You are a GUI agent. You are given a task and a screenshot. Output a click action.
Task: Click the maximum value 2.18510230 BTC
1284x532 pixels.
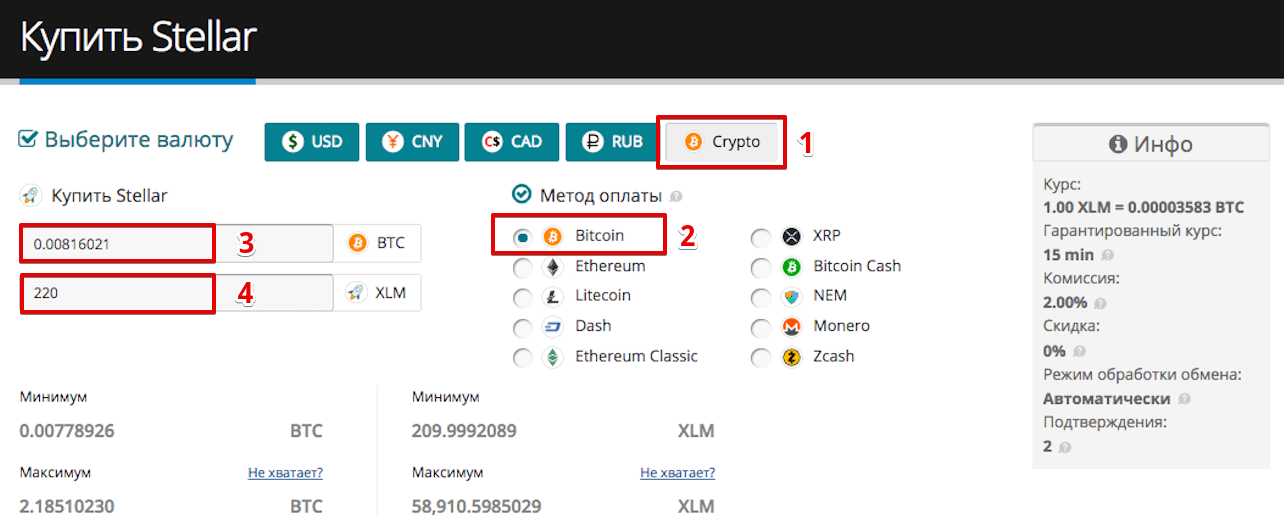(x=67, y=506)
